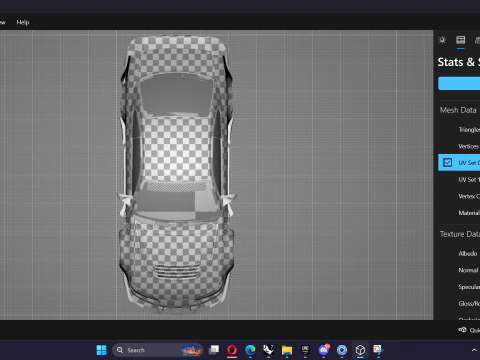The image size is (480, 360).
Task: Open the Windows Start menu
Action: tap(101, 350)
